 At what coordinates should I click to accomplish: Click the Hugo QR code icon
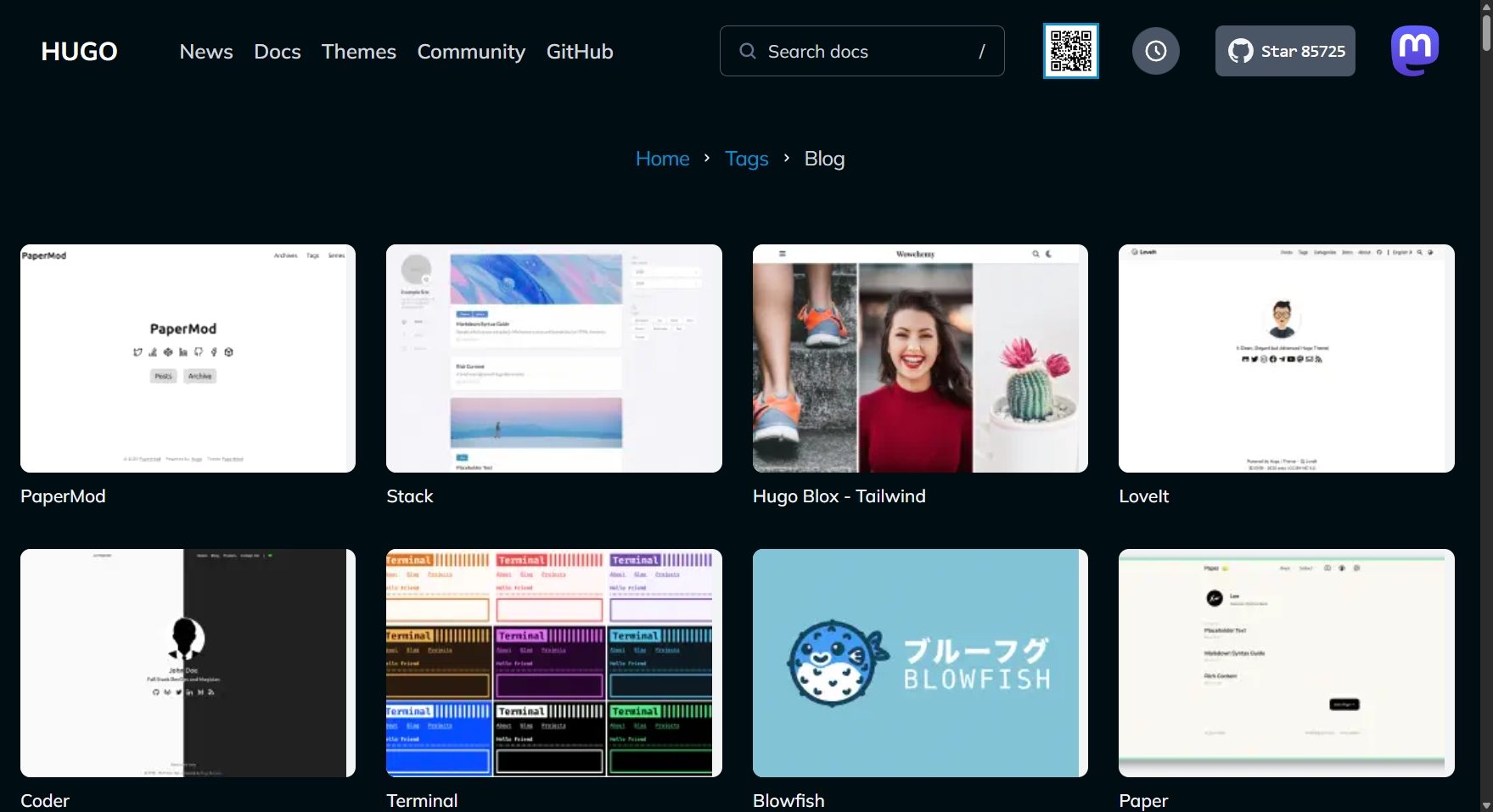click(1070, 50)
